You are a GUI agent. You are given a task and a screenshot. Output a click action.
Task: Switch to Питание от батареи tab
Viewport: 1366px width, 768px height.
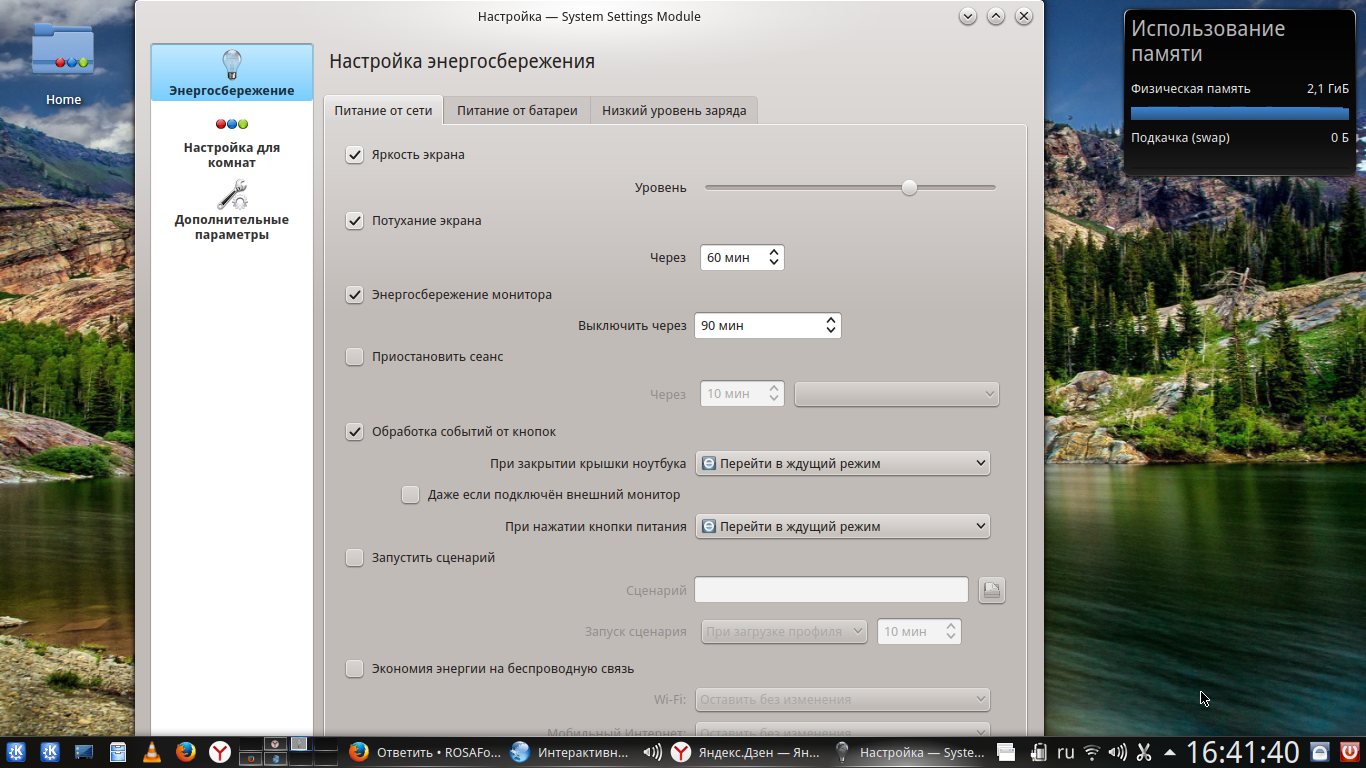pyautogui.click(x=517, y=110)
